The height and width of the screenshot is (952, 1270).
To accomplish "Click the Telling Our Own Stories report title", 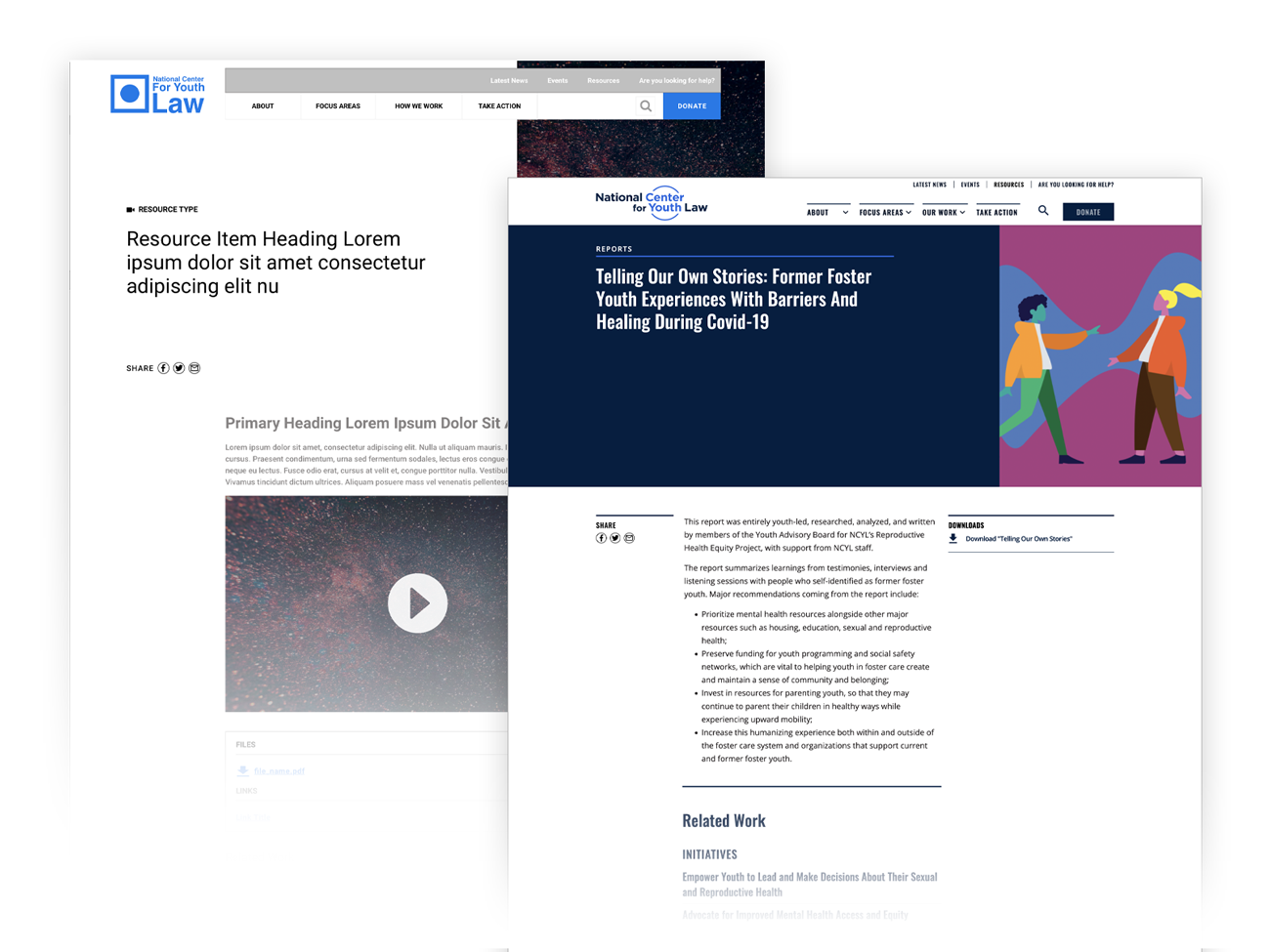I will point(734,299).
